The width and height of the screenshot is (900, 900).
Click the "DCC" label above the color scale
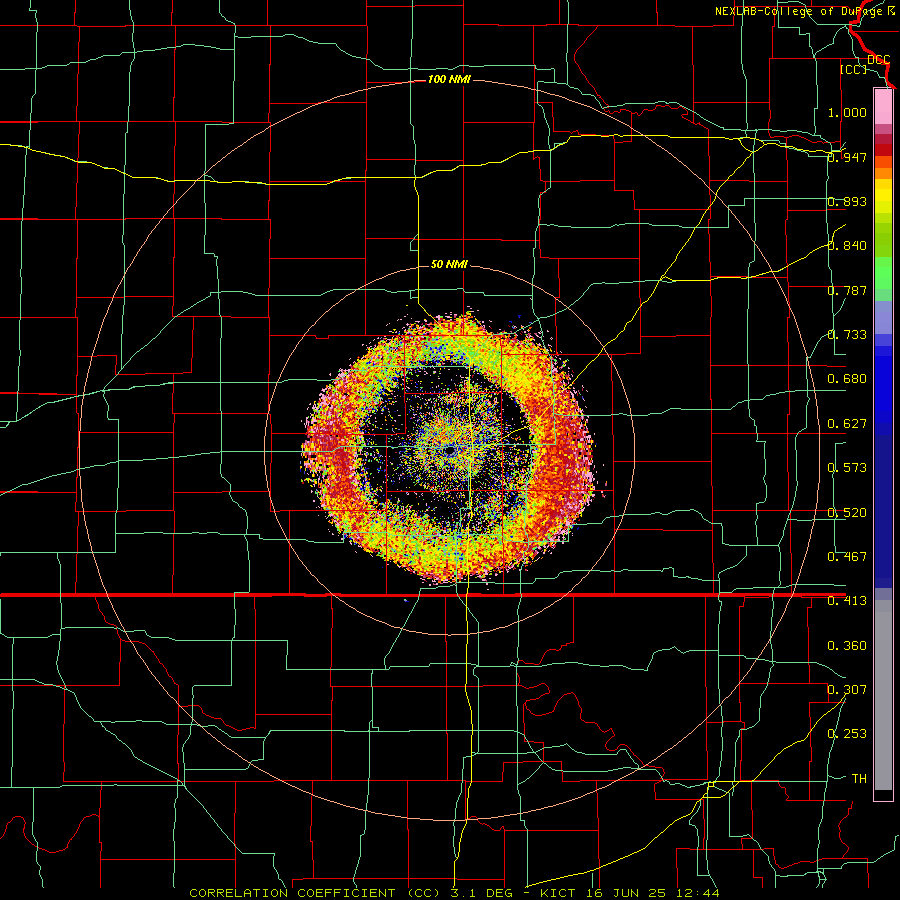[878, 59]
